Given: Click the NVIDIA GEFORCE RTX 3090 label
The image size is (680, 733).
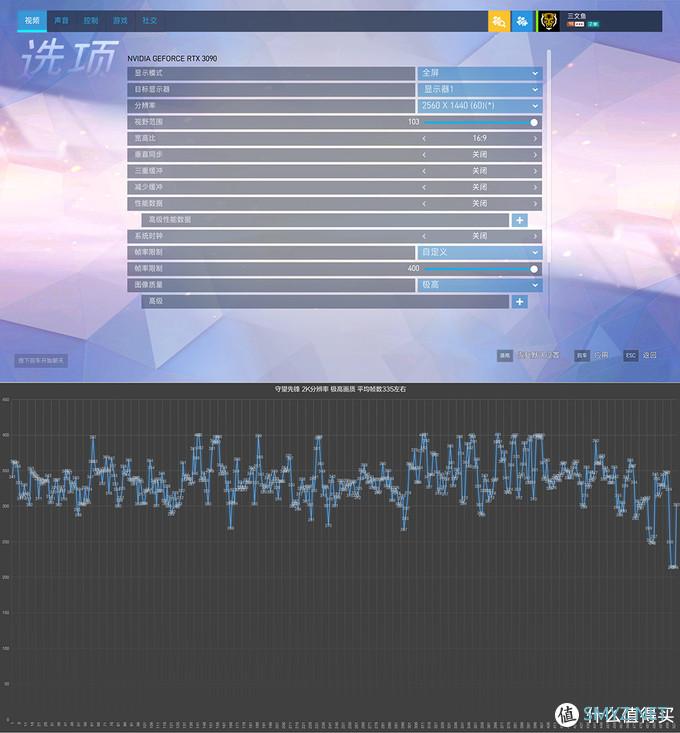Looking at the screenshot, I should click(x=172, y=58).
